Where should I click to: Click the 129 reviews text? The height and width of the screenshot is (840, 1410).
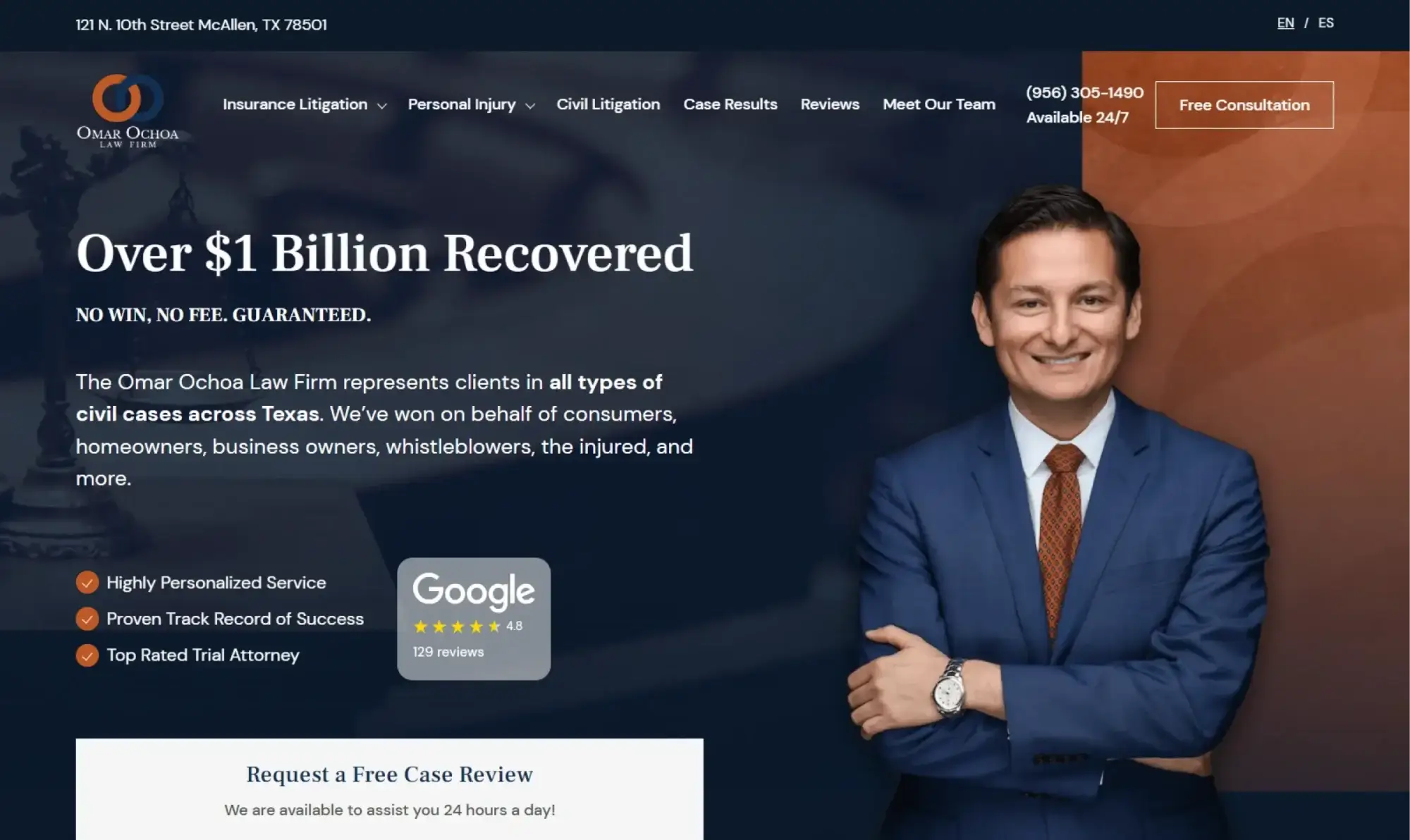[x=448, y=653]
